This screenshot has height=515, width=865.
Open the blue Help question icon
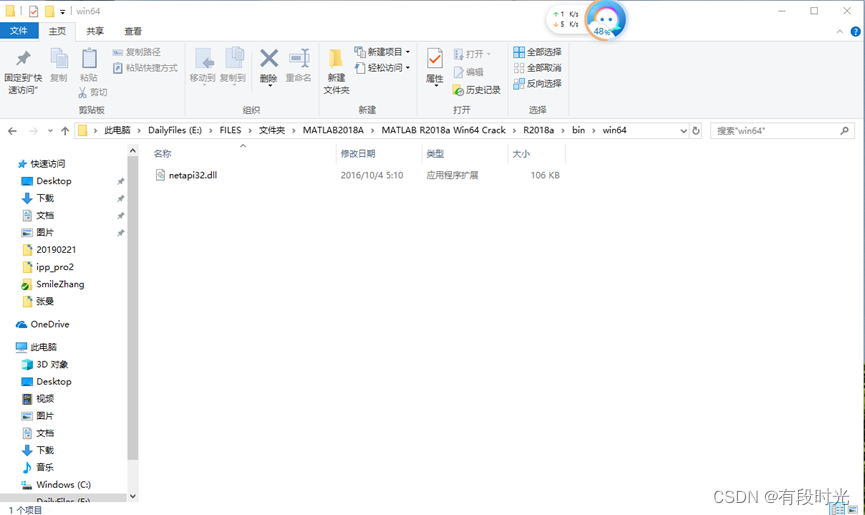point(856,32)
